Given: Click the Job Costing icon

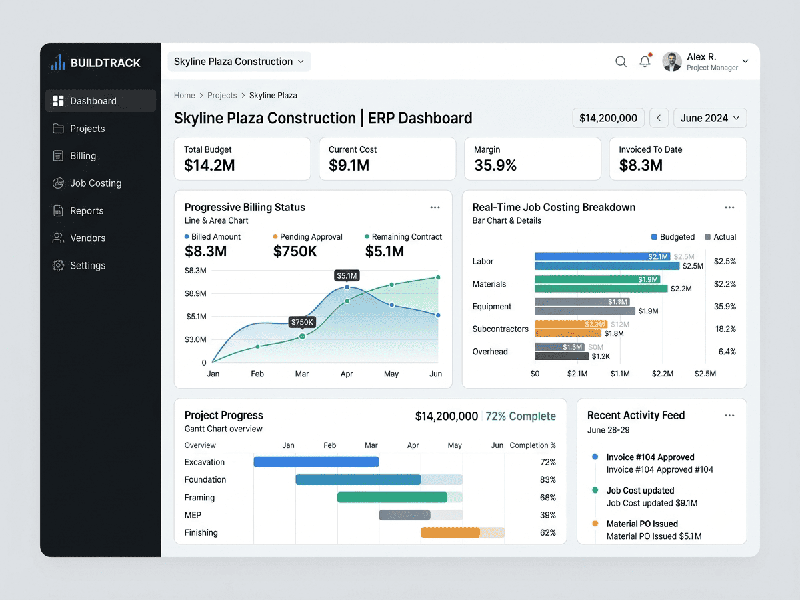Looking at the screenshot, I should tap(58, 183).
